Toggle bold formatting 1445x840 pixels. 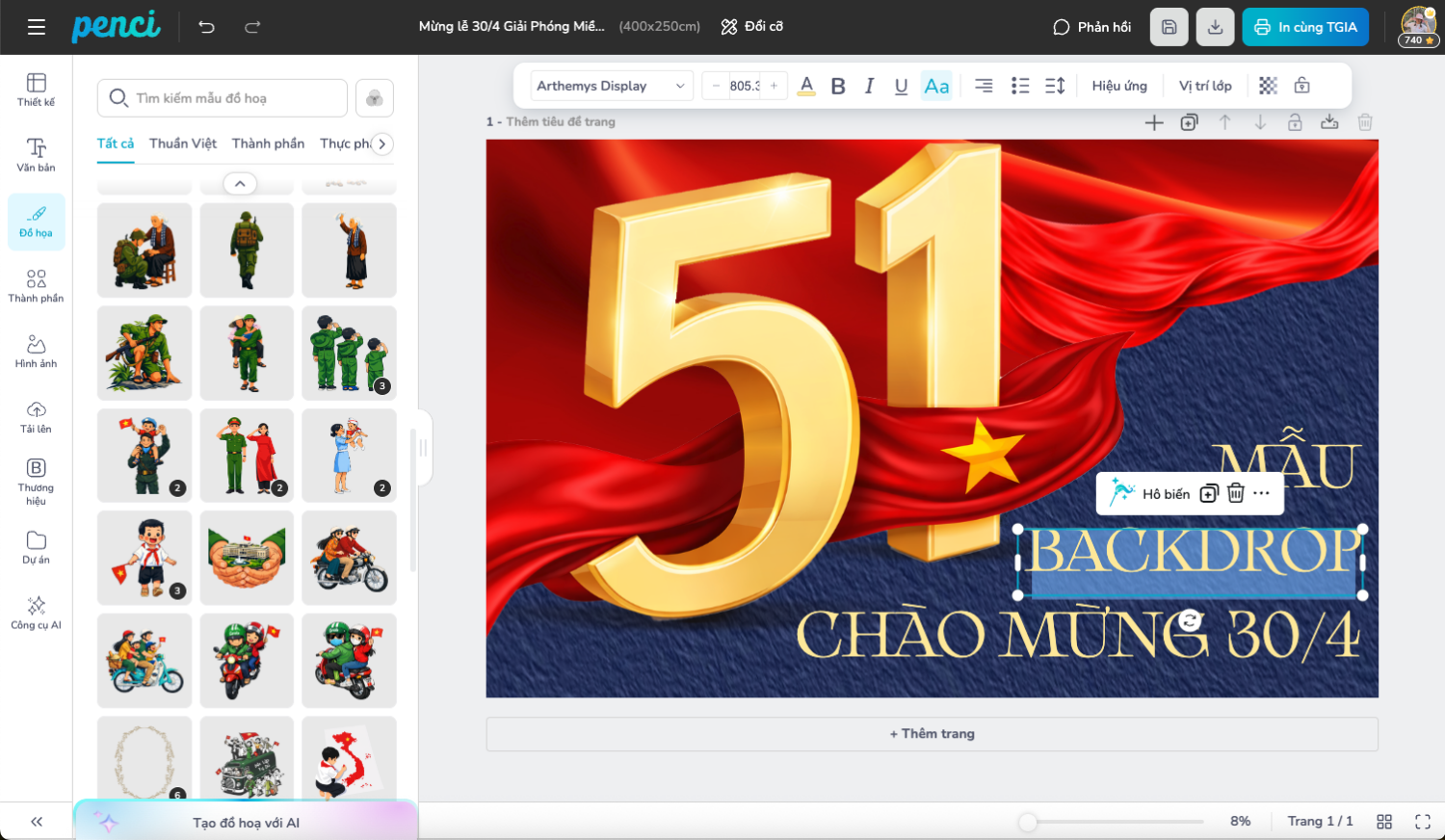[838, 86]
